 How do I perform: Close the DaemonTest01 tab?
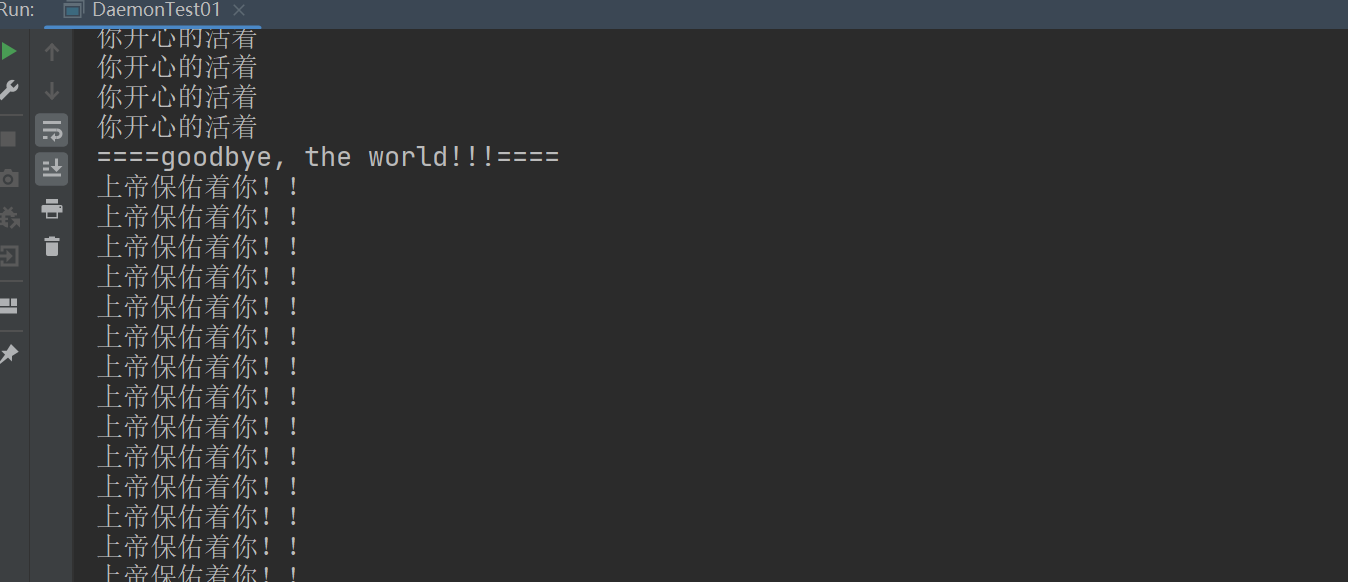[x=238, y=11]
